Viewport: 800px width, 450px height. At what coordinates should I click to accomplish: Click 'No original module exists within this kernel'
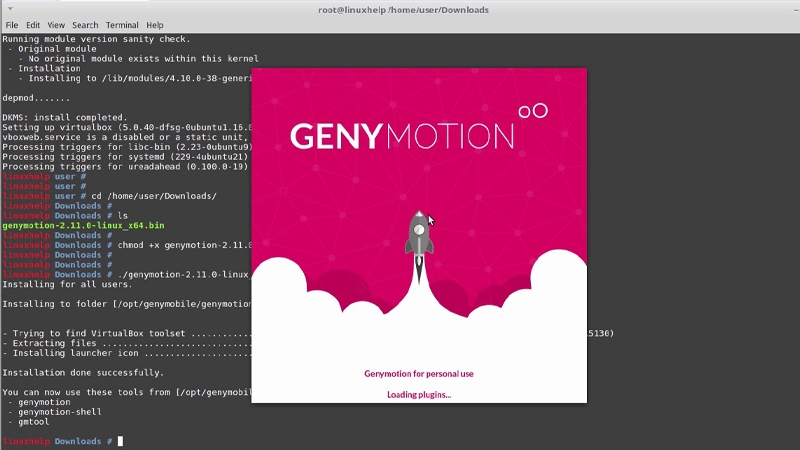[143, 59]
